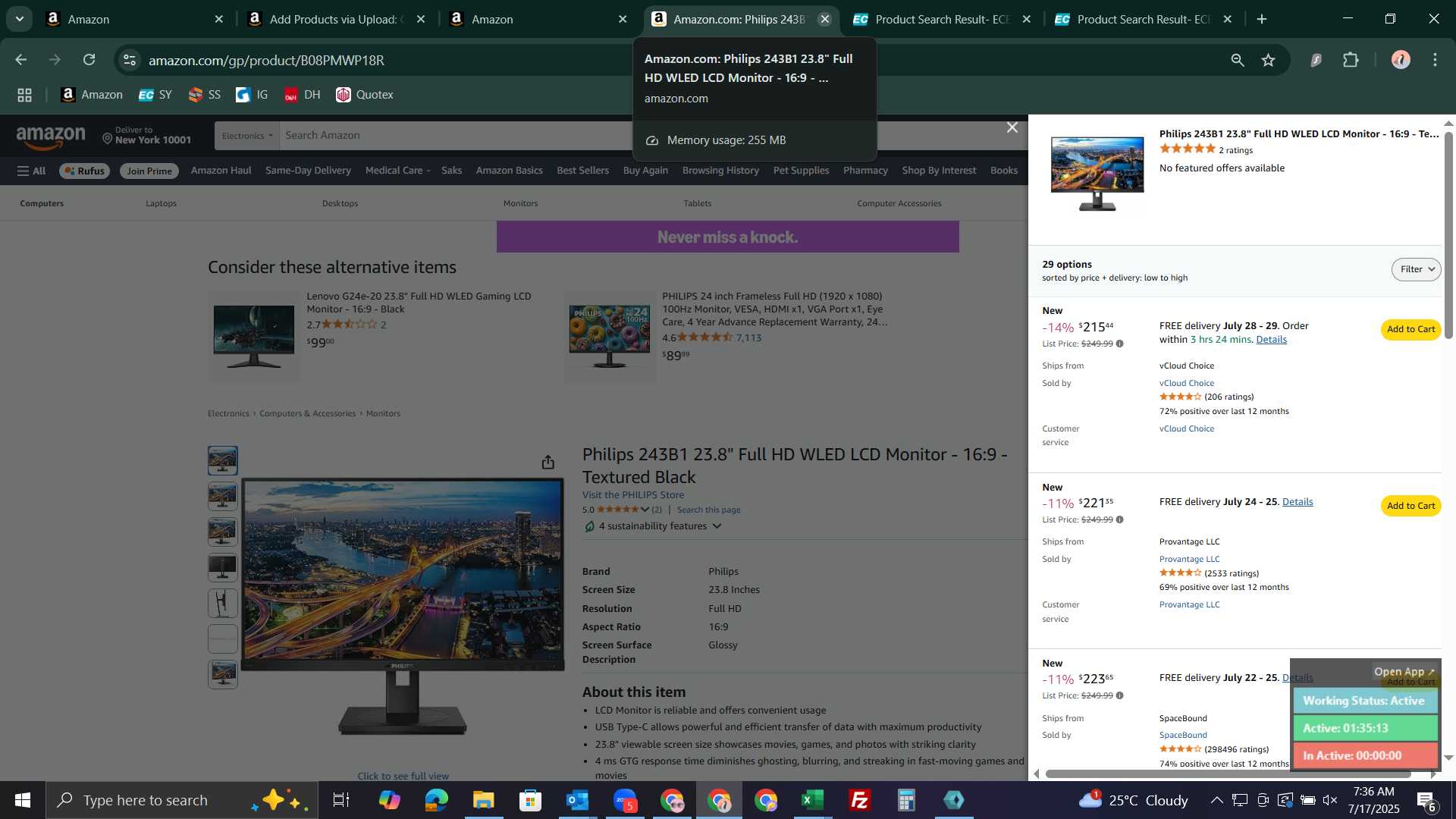Show hidden system tray icons
The height and width of the screenshot is (819, 1456).
[1216, 800]
